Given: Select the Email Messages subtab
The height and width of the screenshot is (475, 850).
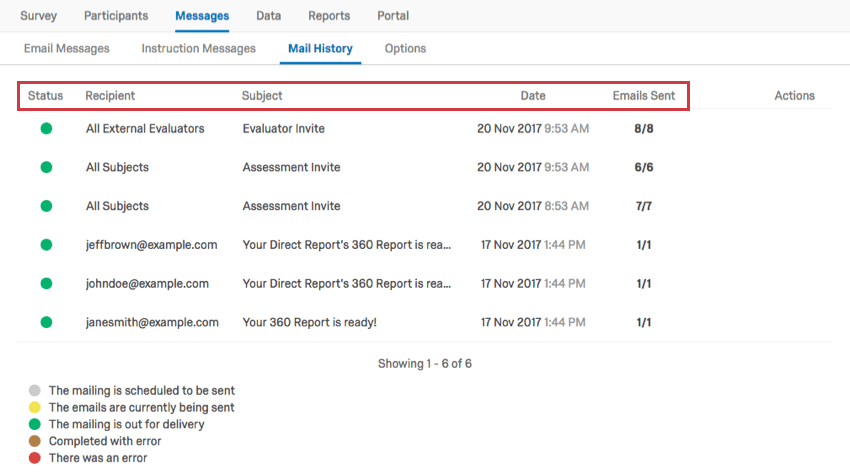Looking at the screenshot, I should (x=67, y=48).
